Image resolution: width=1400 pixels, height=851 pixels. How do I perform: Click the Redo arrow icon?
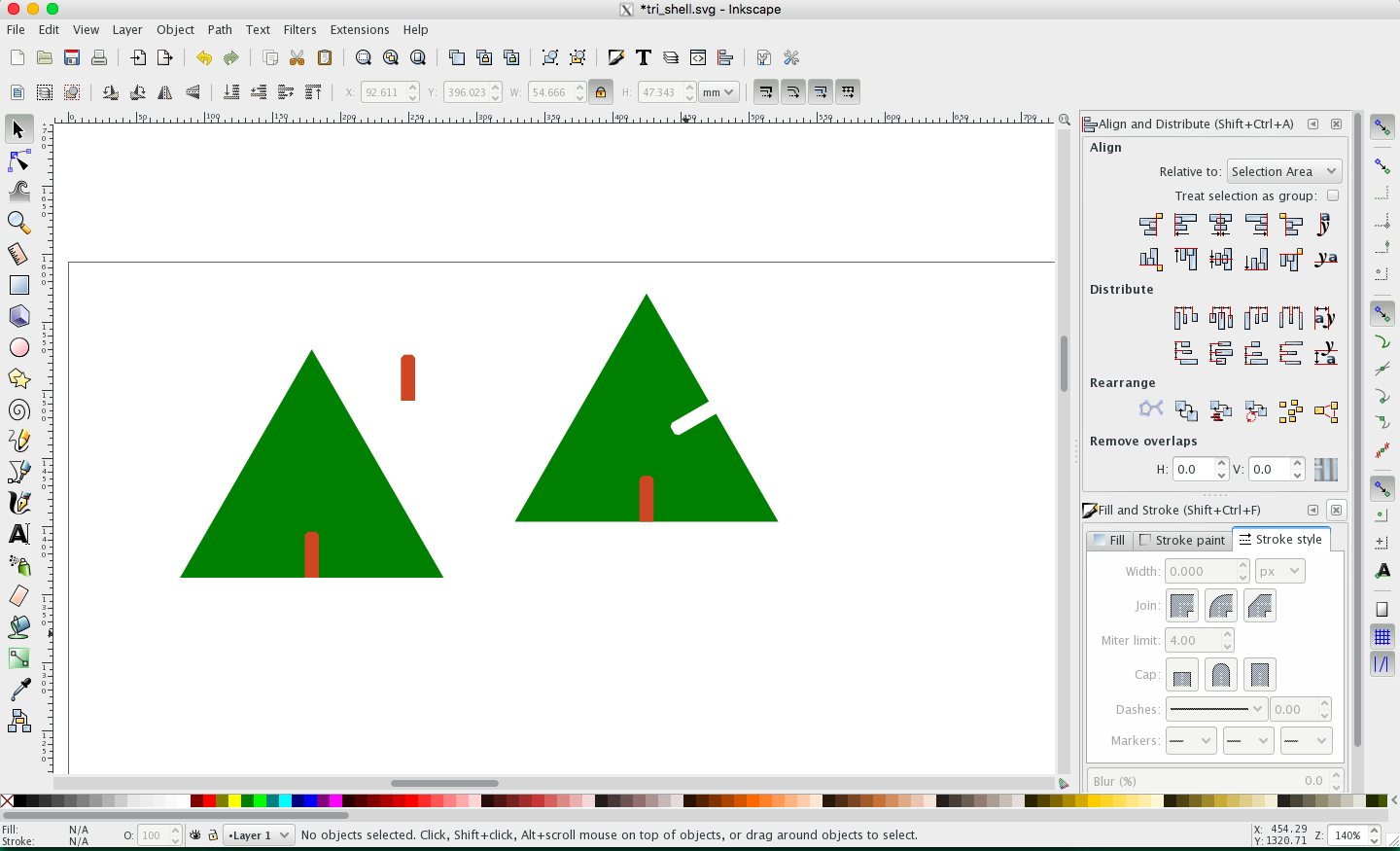coord(231,57)
